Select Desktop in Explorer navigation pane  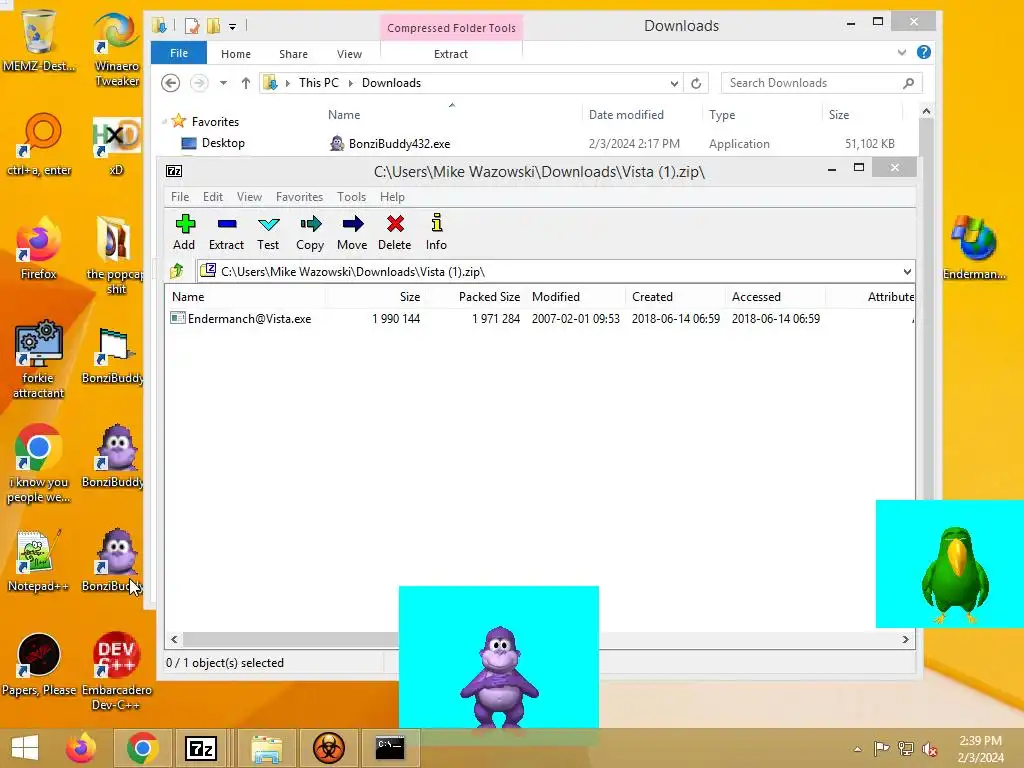coord(223,143)
